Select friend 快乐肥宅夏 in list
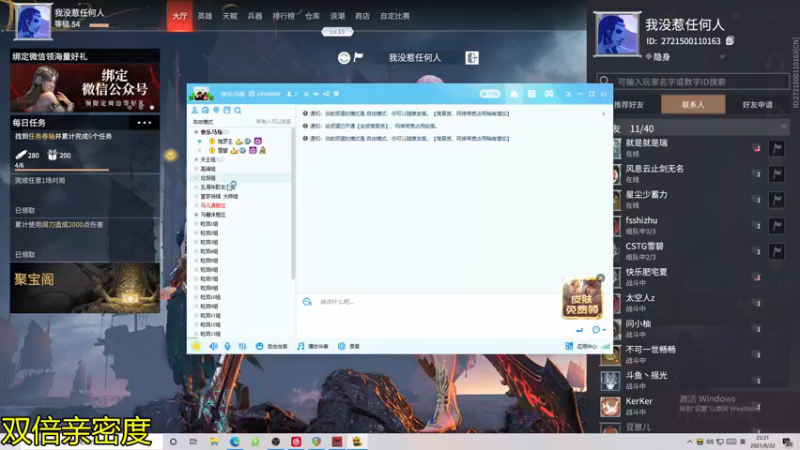 pos(694,277)
